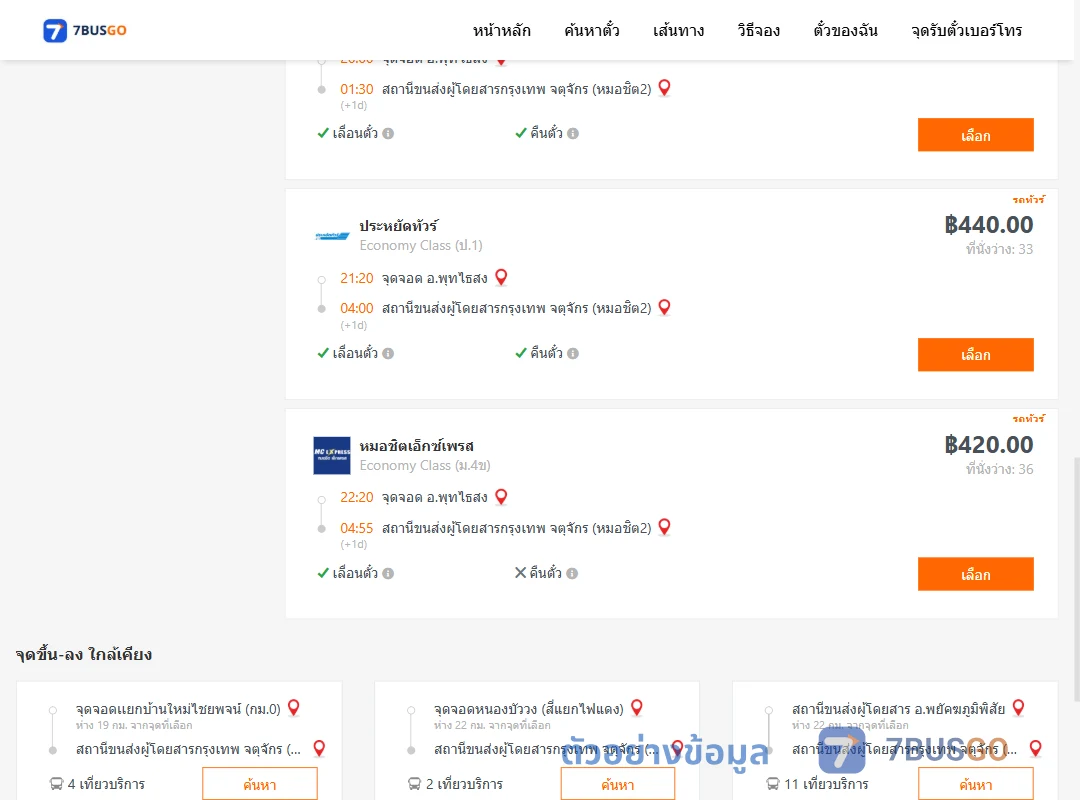The width and height of the screenshot is (1080, 800).
Task: Click the ที่นั่งว่าง: 33 seat count
Action: [x=999, y=249]
